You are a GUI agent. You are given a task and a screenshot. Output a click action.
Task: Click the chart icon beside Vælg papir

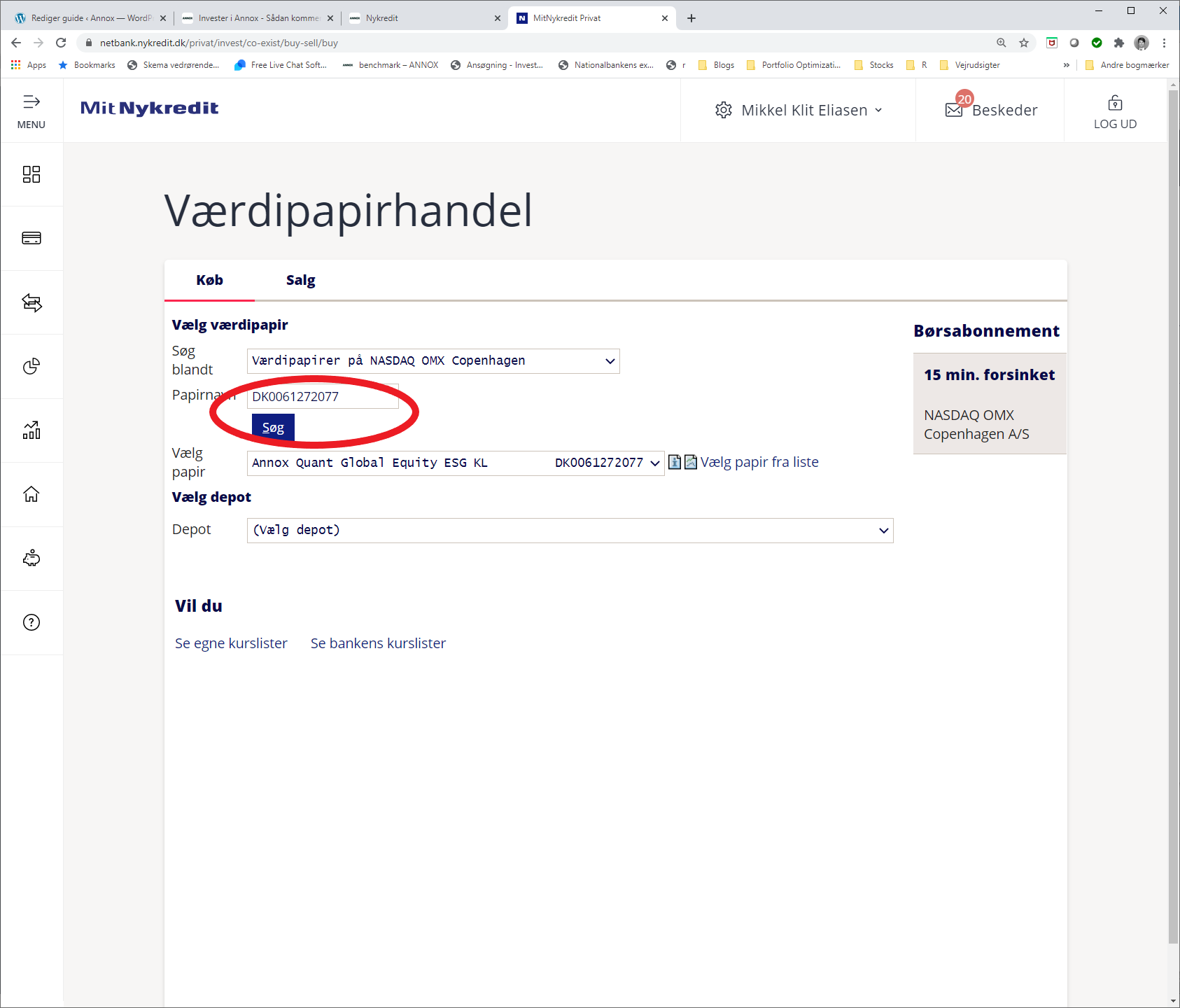[x=691, y=462]
